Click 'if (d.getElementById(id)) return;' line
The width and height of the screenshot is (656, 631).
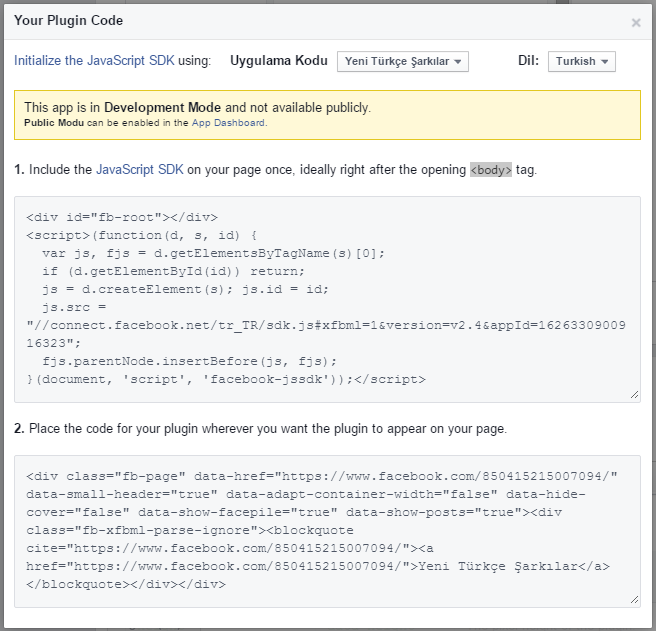[x=173, y=271]
